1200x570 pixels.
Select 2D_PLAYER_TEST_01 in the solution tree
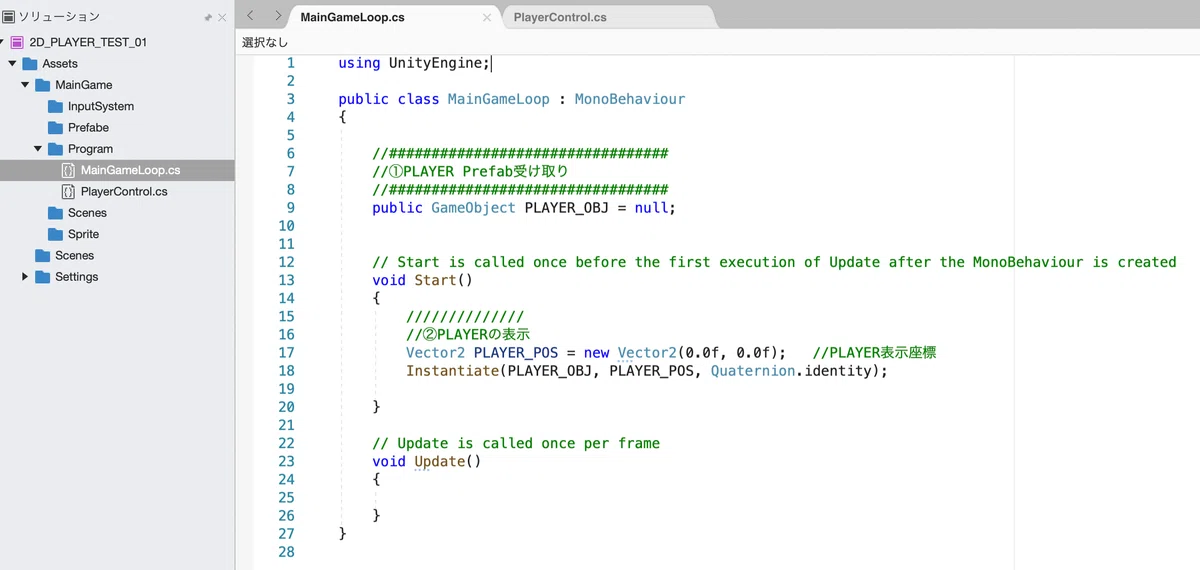(x=88, y=42)
